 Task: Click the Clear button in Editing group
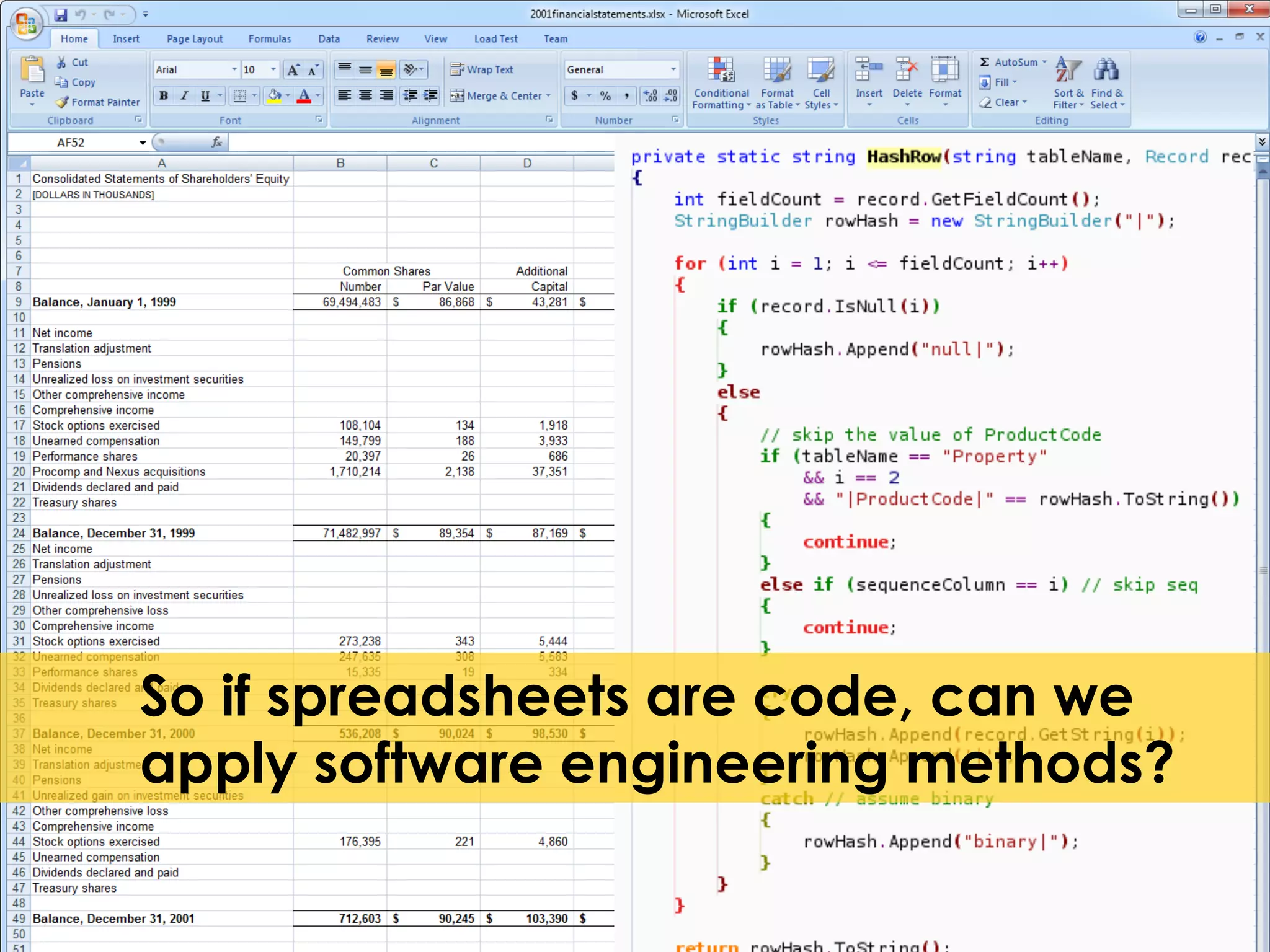tap(1003, 102)
